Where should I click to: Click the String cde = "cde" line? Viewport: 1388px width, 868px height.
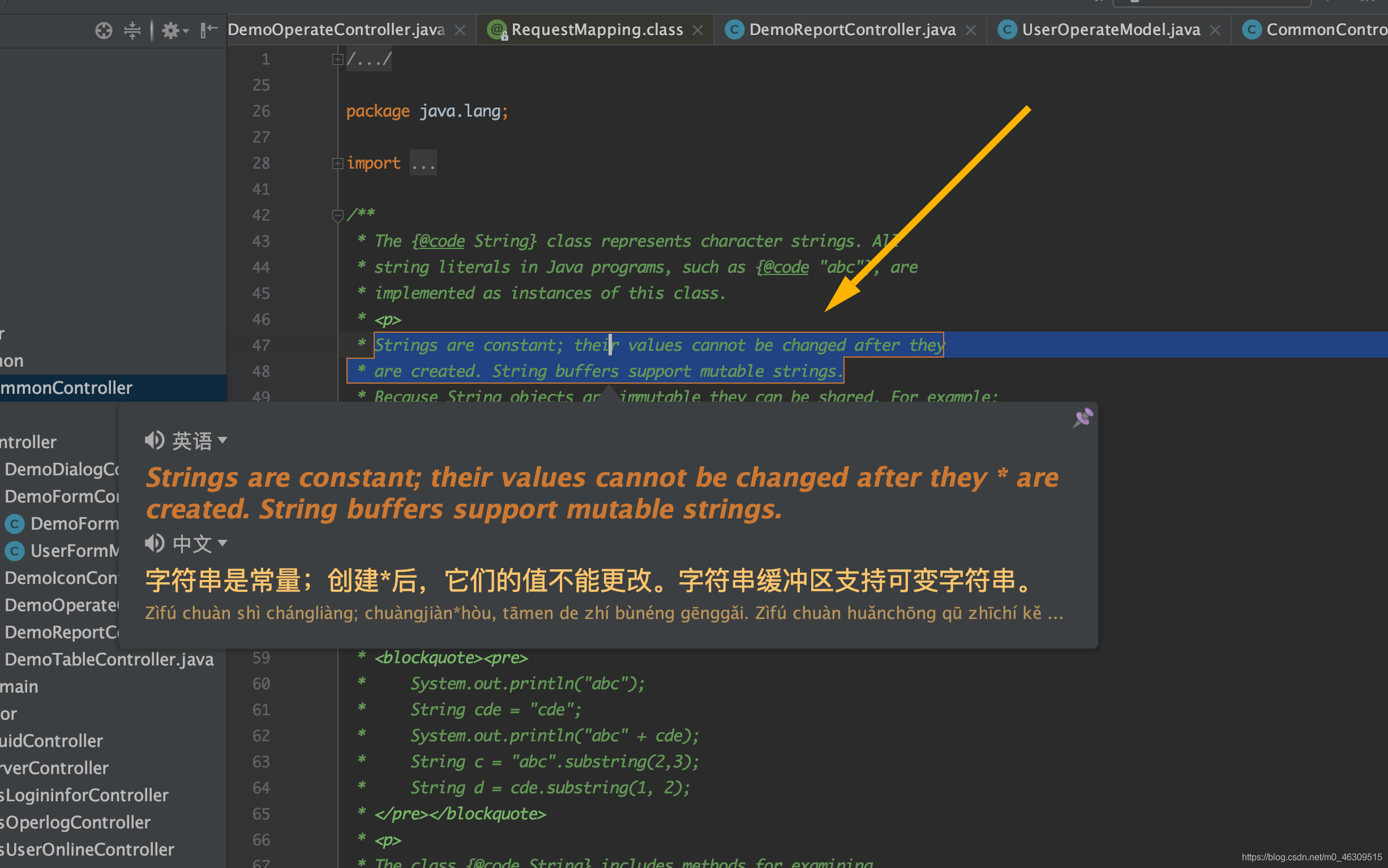tap(495, 710)
